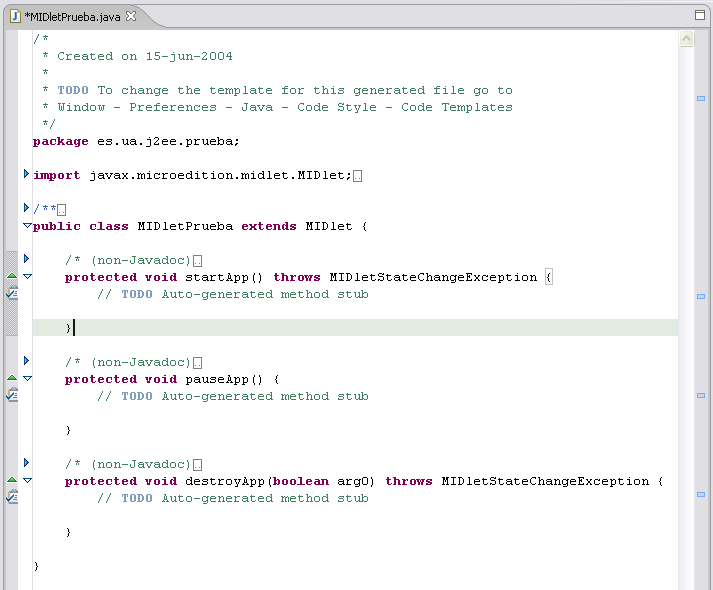Click the overview ruler marker for pauseApp TODO
The image size is (713, 590).
[x=701, y=395]
